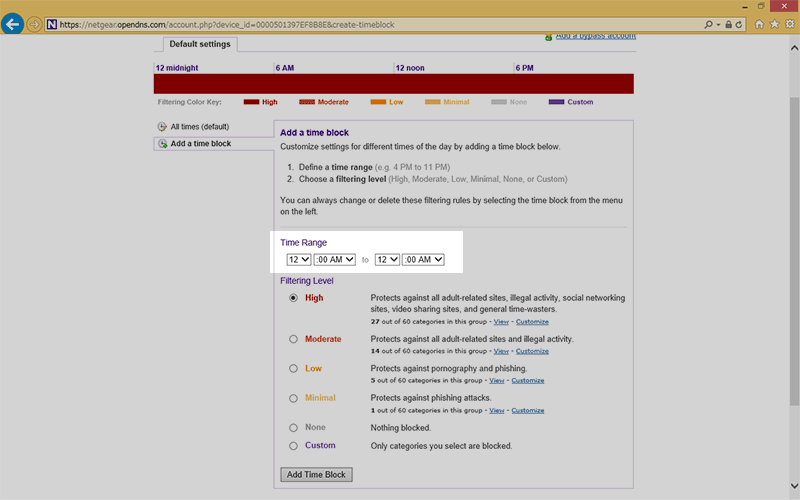Select the Moderate filtering level
The image size is (800, 500).
[x=293, y=339]
